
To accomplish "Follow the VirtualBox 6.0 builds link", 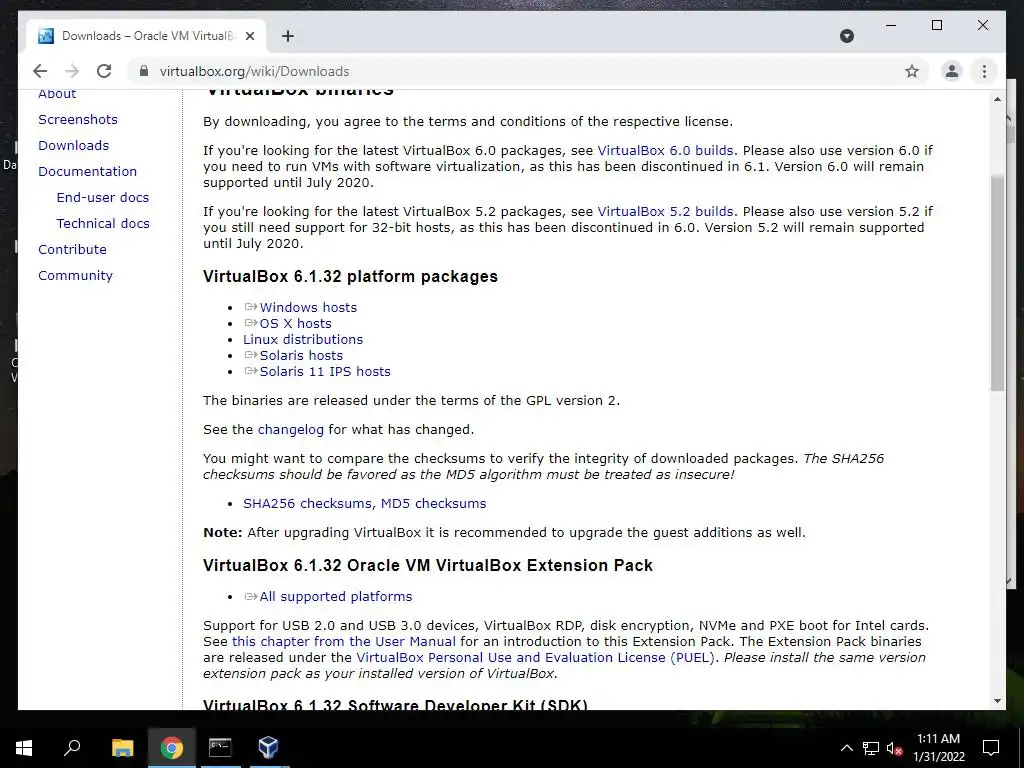I will point(665,151).
